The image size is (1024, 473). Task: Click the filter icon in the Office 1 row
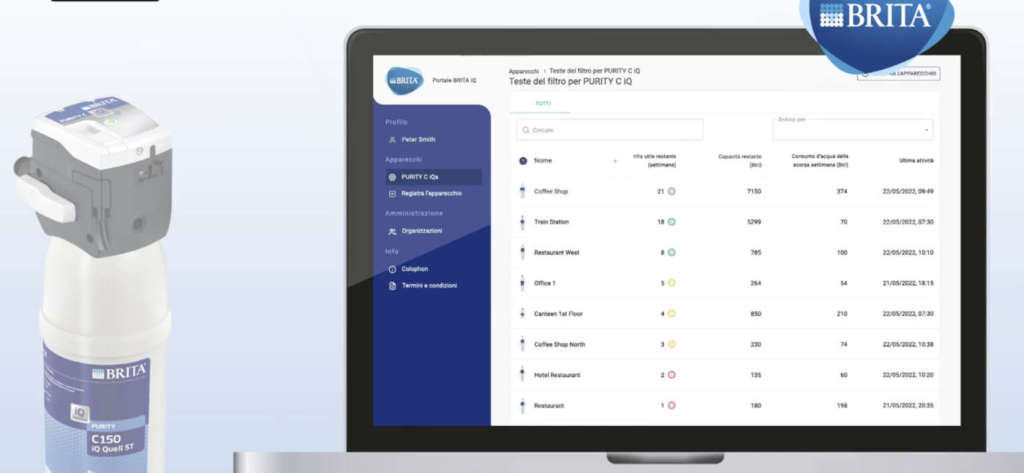[x=522, y=284]
